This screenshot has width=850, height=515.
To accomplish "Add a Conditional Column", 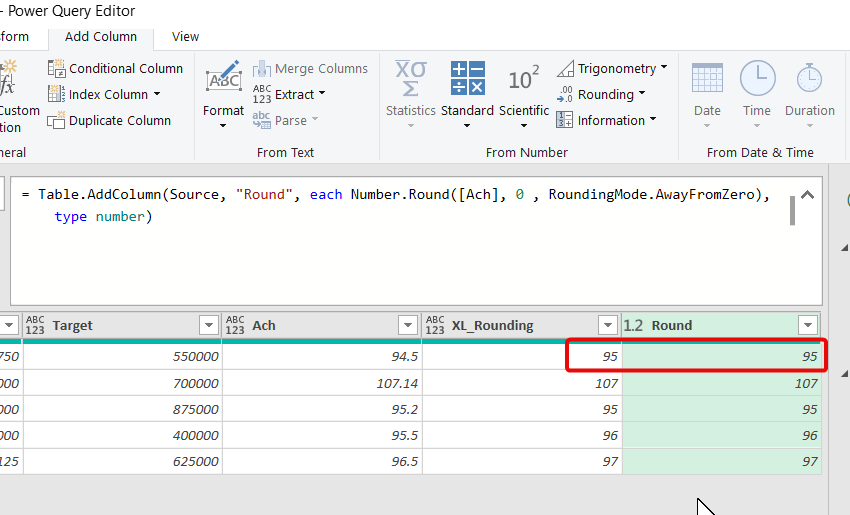I will pyautogui.click(x=115, y=69).
